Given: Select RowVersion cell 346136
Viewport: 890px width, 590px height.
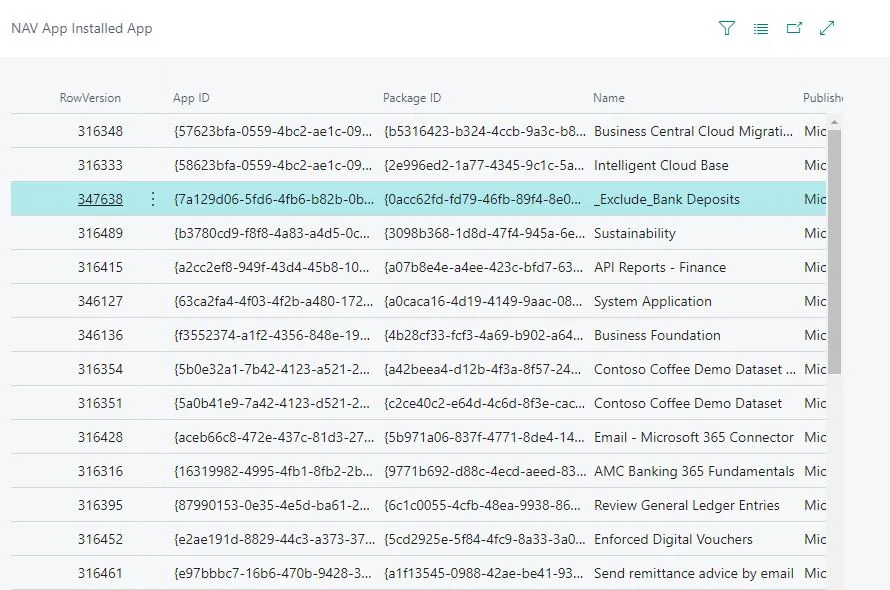Looking at the screenshot, I should point(100,336).
